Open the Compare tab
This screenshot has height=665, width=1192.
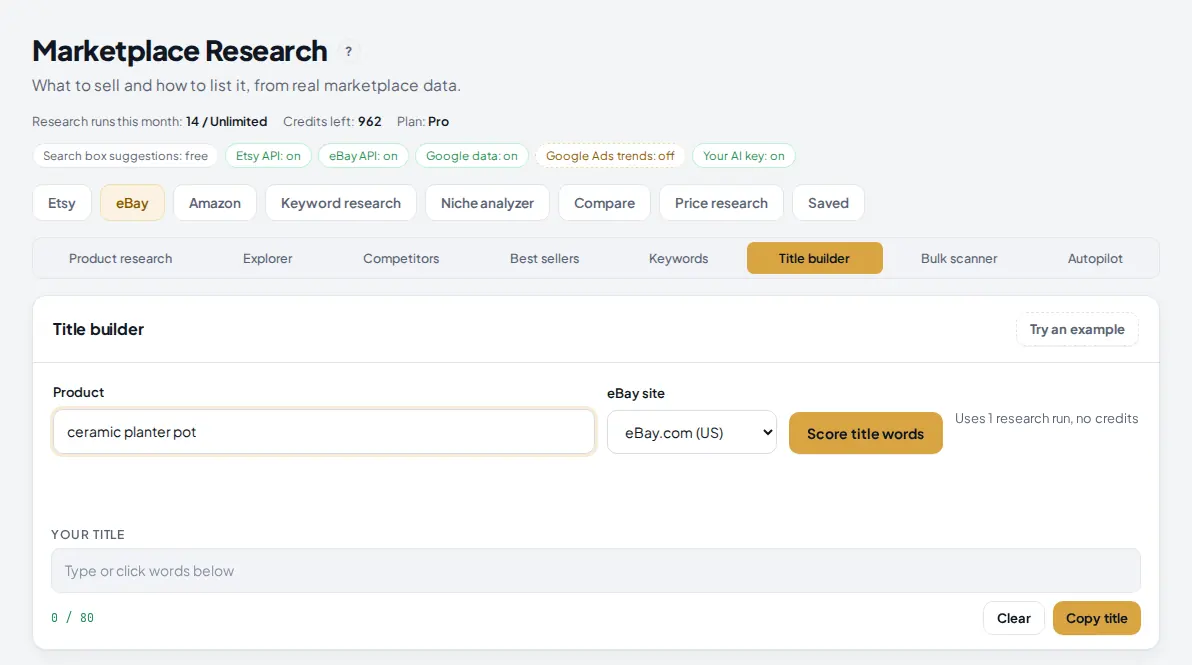tap(604, 203)
